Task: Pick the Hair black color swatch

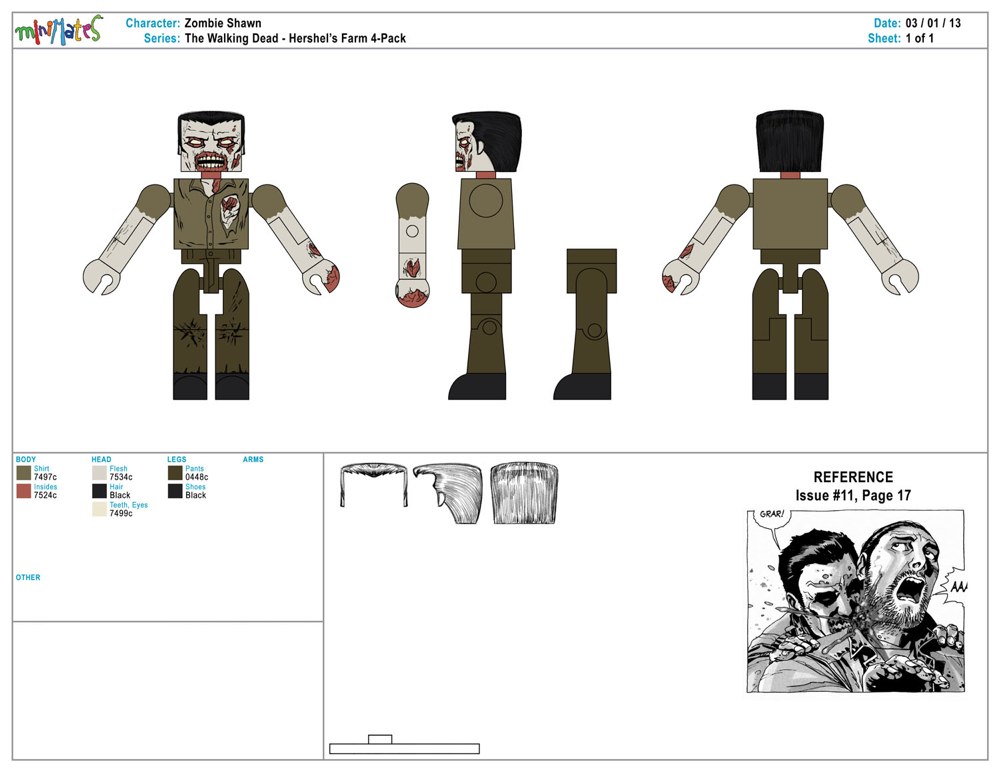Action: pyautogui.click(x=99, y=491)
